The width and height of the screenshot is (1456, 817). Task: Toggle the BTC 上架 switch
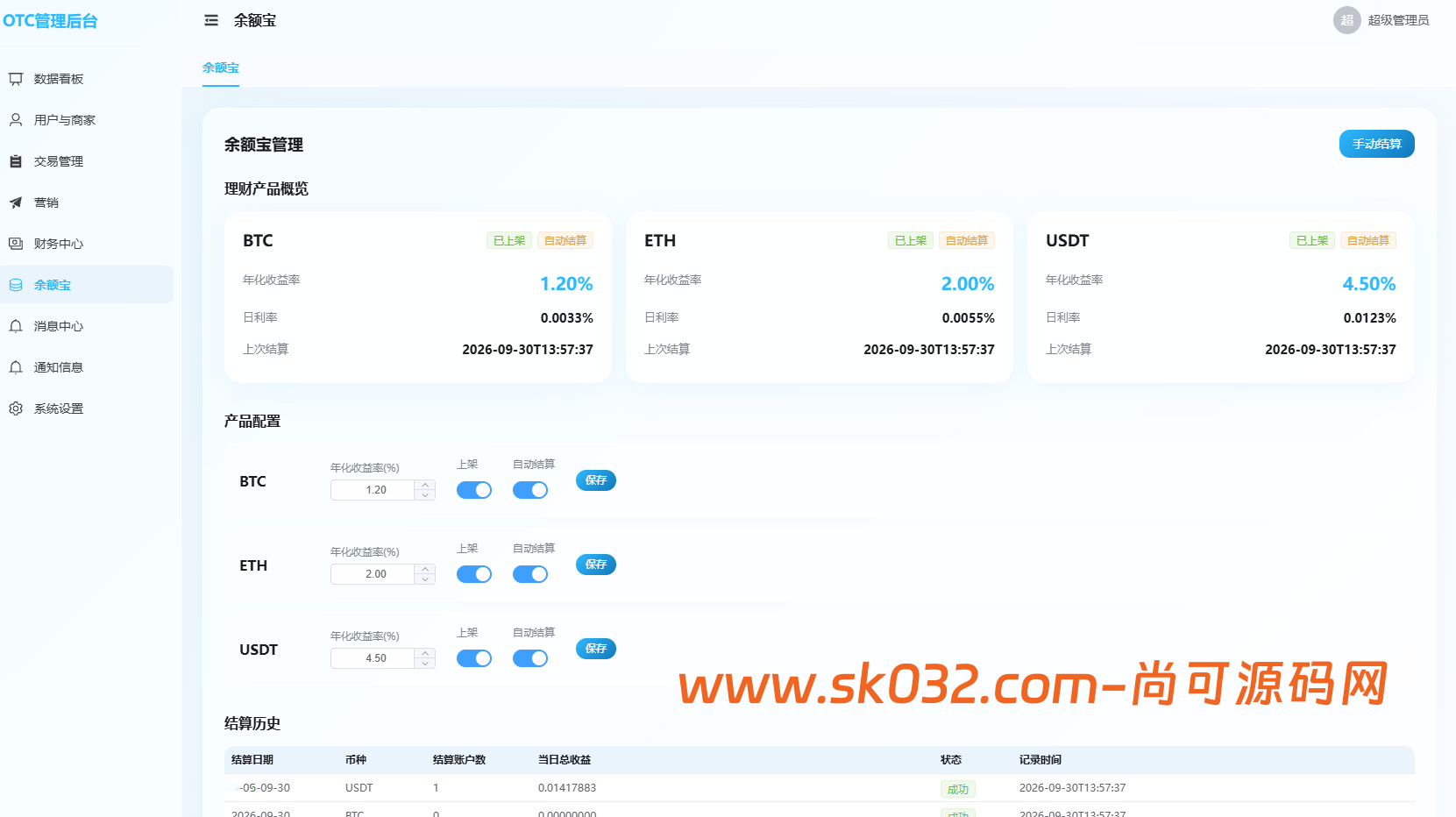474,490
